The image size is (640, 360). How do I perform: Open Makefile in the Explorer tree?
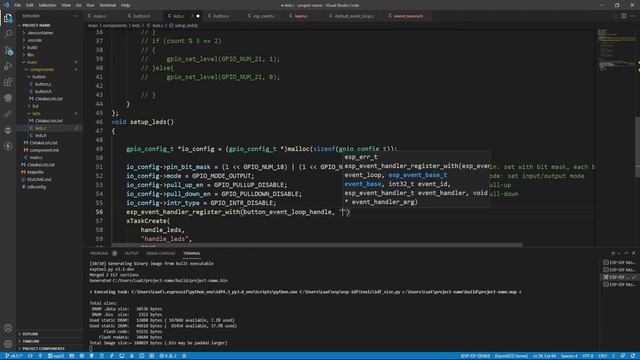pos(36,172)
